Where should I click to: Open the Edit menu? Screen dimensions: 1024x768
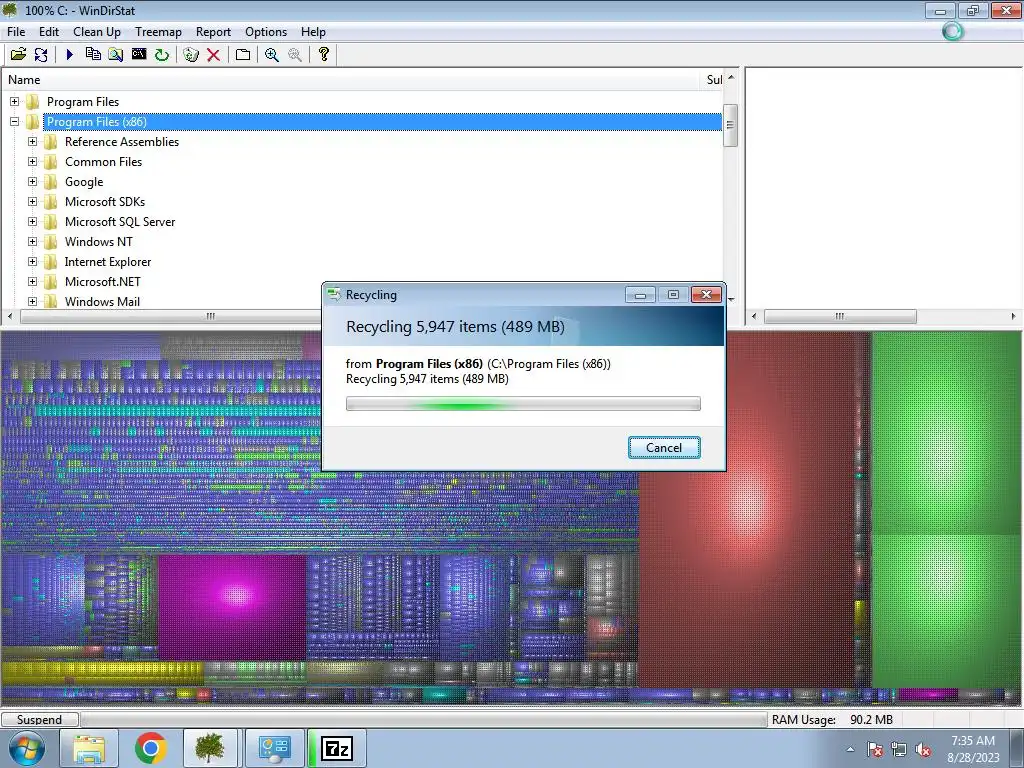point(48,31)
